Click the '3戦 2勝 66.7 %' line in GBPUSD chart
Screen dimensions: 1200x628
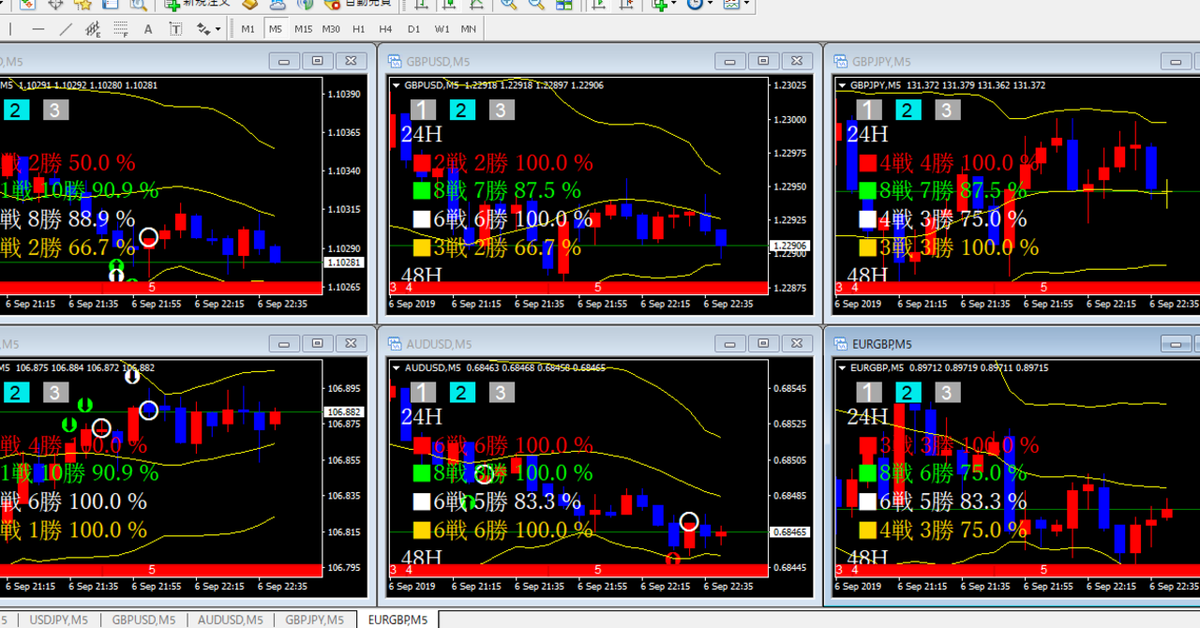coord(507,247)
